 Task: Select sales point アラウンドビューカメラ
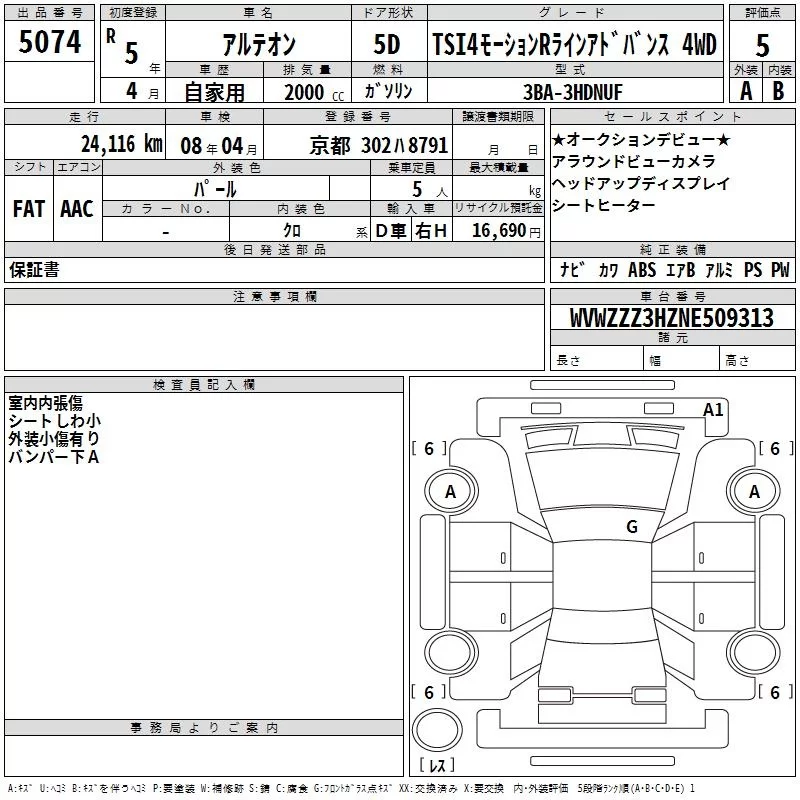point(634,161)
